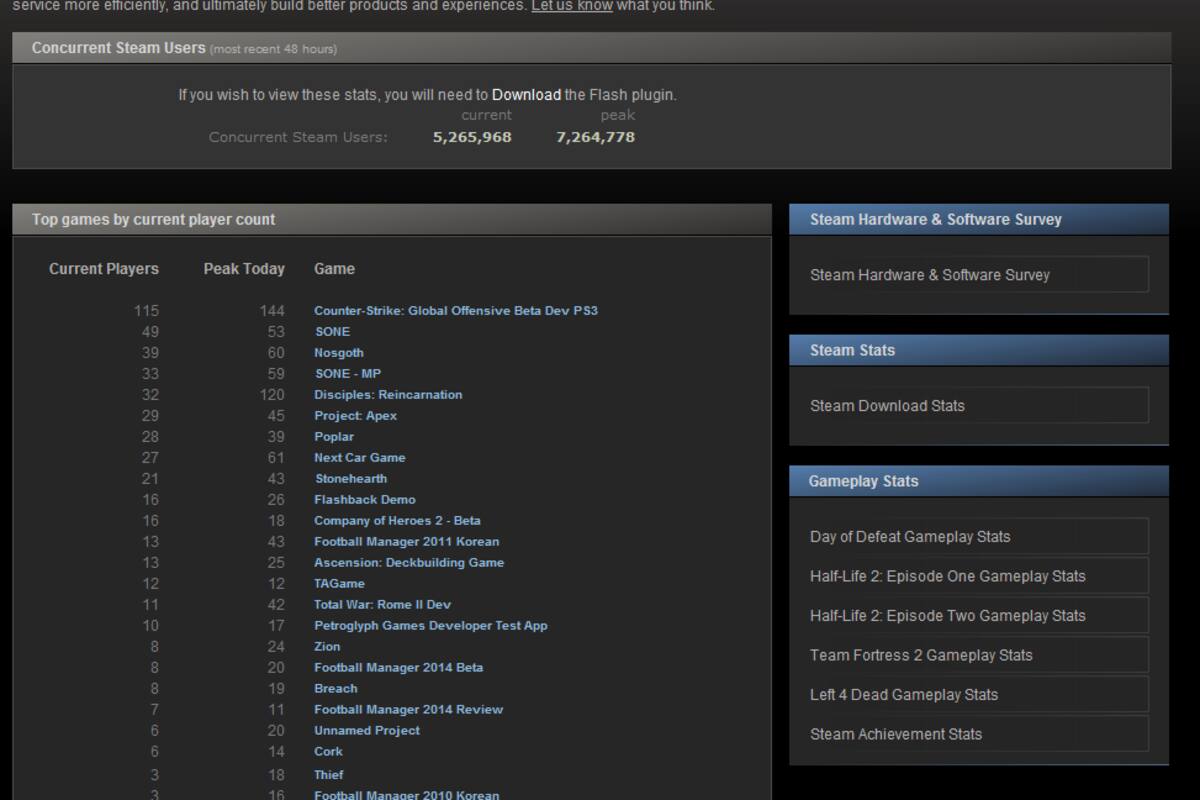Click the peak users value 7,264,778

click(x=595, y=137)
